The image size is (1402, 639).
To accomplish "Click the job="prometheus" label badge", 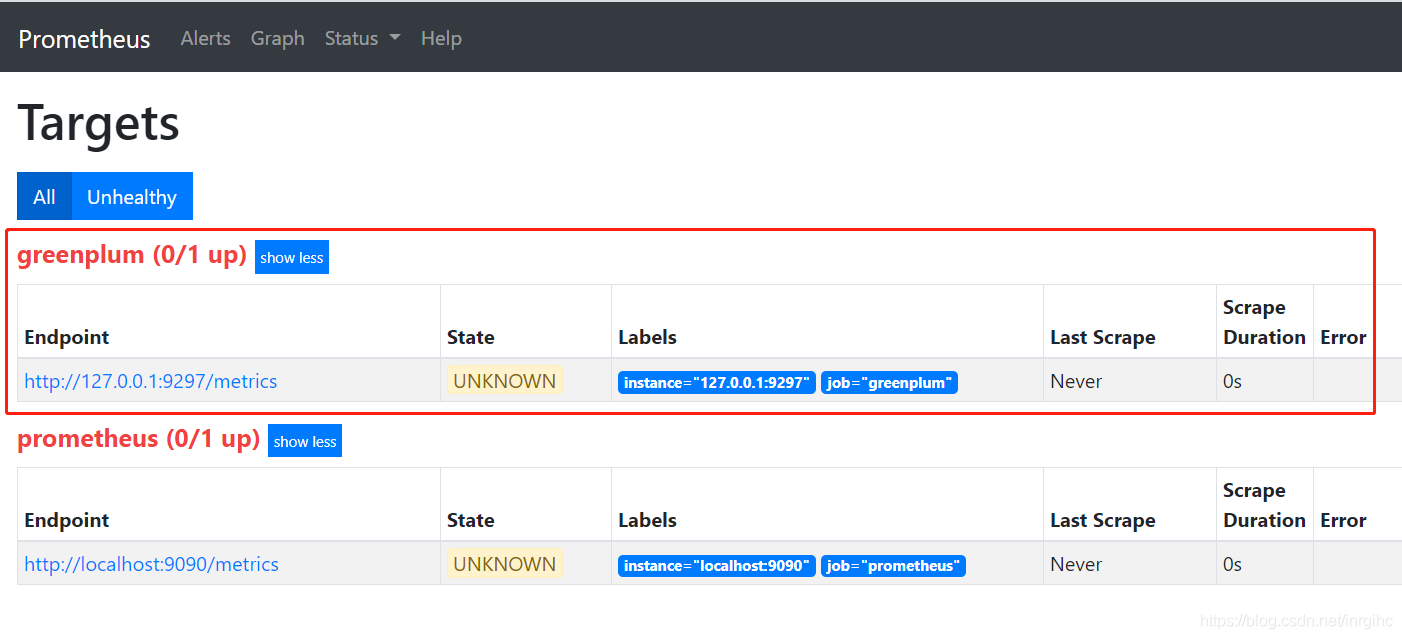I will 893,566.
